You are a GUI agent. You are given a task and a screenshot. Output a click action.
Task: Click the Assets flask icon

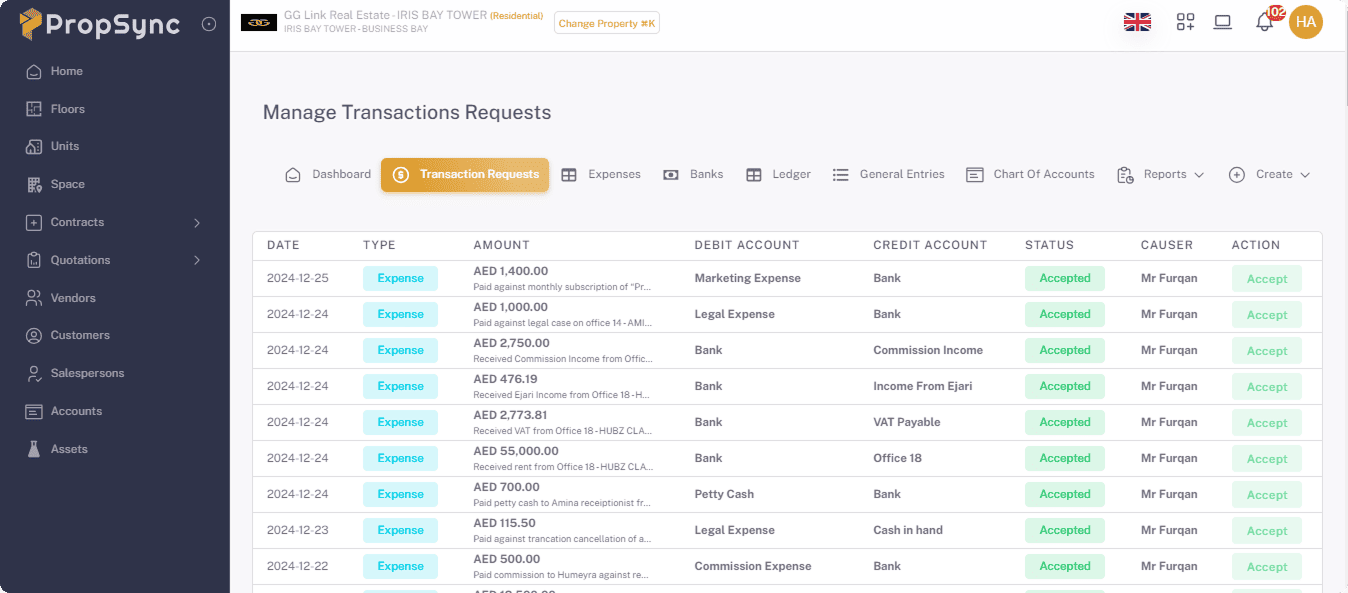[x=34, y=449]
